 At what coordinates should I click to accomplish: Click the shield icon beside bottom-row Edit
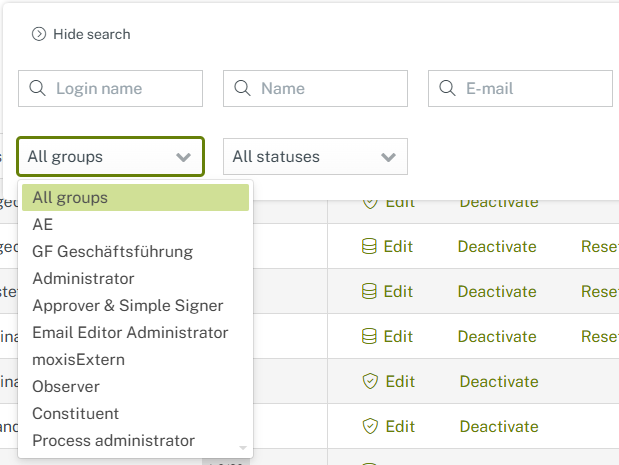[x=369, y=427]
